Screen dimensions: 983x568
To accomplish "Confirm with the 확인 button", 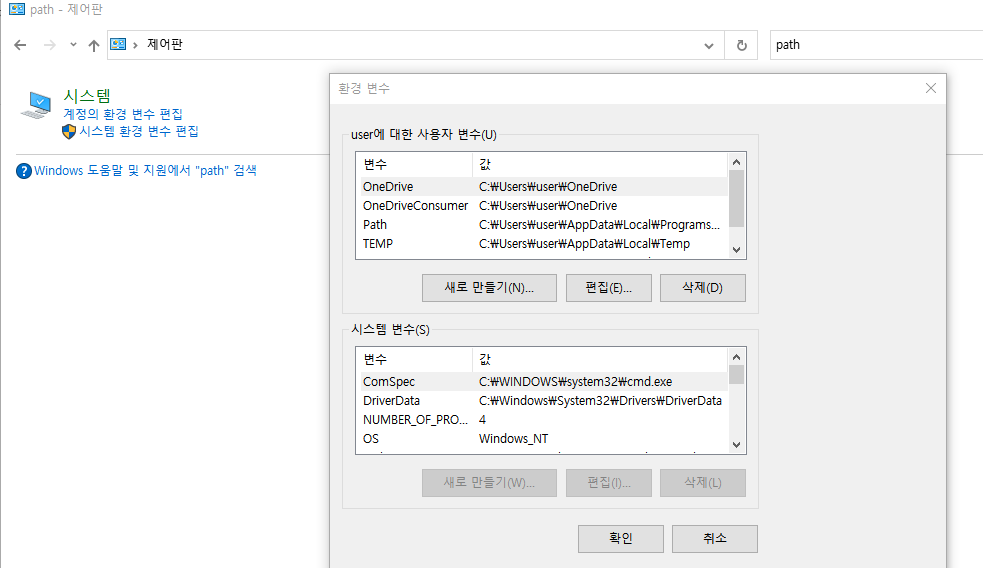I will click(x=621, y=539).
